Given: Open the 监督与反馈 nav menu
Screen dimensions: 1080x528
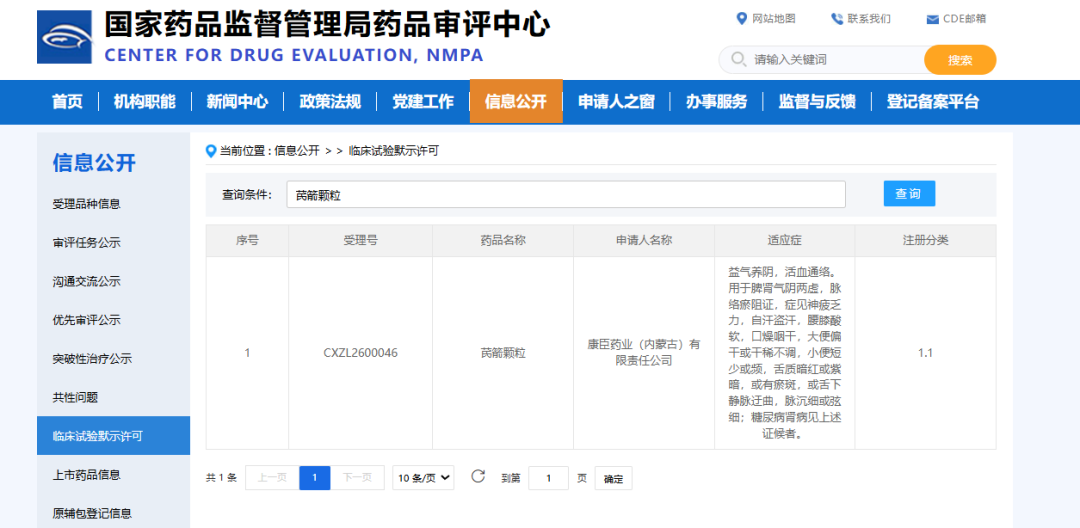Looking at the screenshot, I should tap(817, 102).
